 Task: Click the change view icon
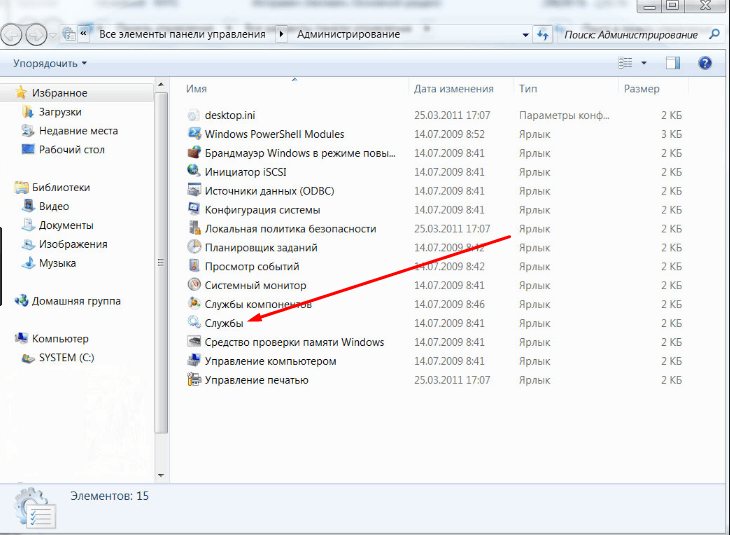click(625, 63)
